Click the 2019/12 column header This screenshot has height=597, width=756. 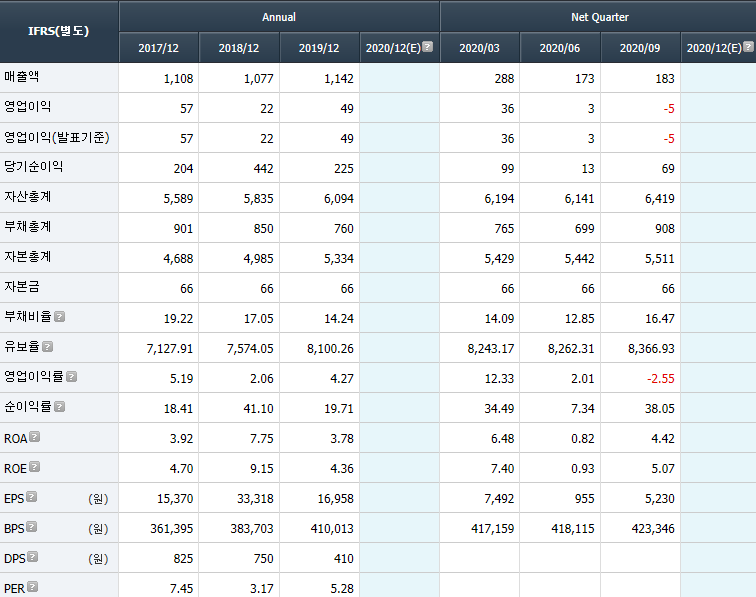[319, 48]
